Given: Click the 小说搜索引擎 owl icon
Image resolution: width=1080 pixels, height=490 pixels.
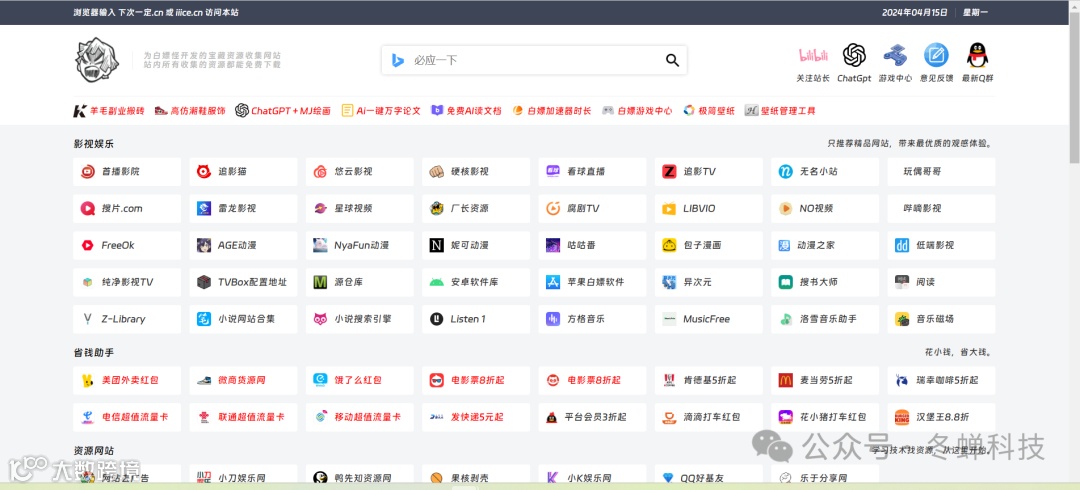Looking at the screenshot, I should pyautogui.click(x=320, y=319).
